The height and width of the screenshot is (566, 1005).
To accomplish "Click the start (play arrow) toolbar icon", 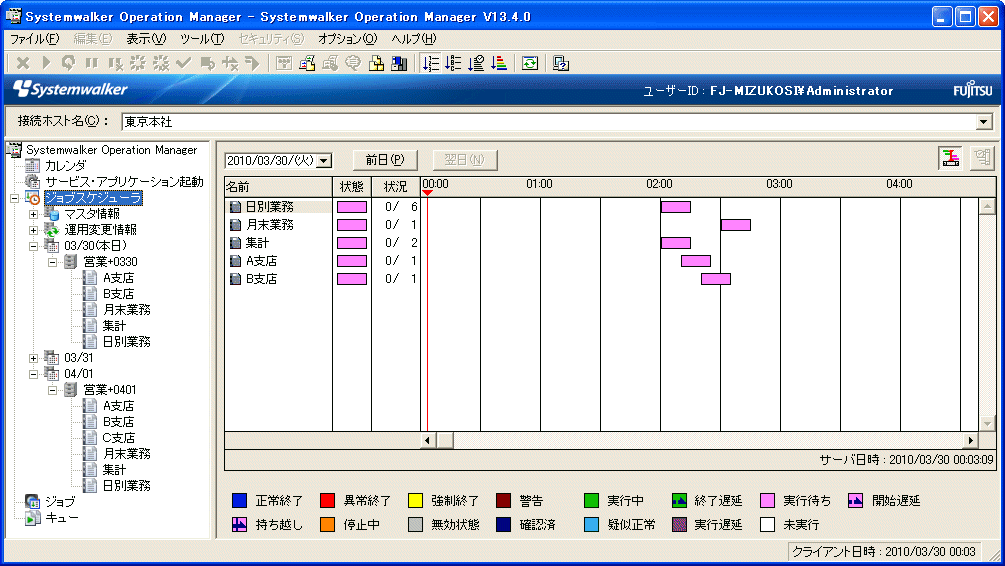I will (46, 63).
